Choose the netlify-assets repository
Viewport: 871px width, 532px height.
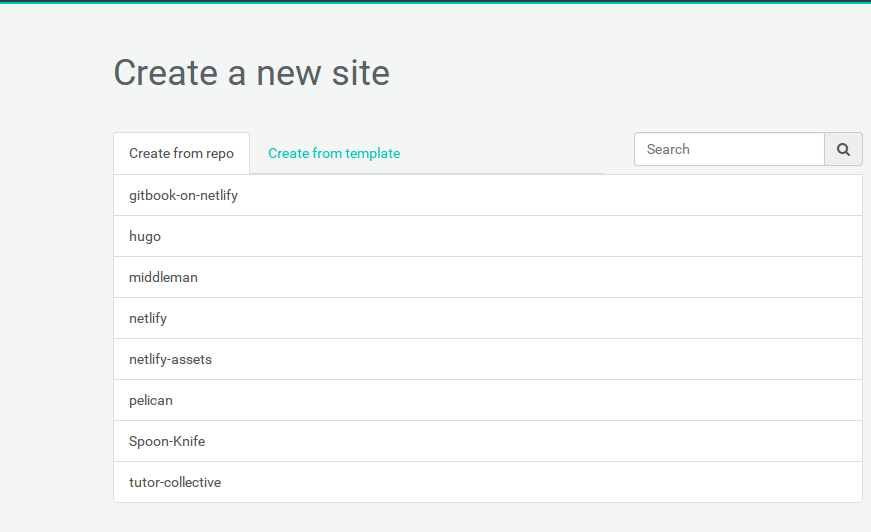pos(488,360)
